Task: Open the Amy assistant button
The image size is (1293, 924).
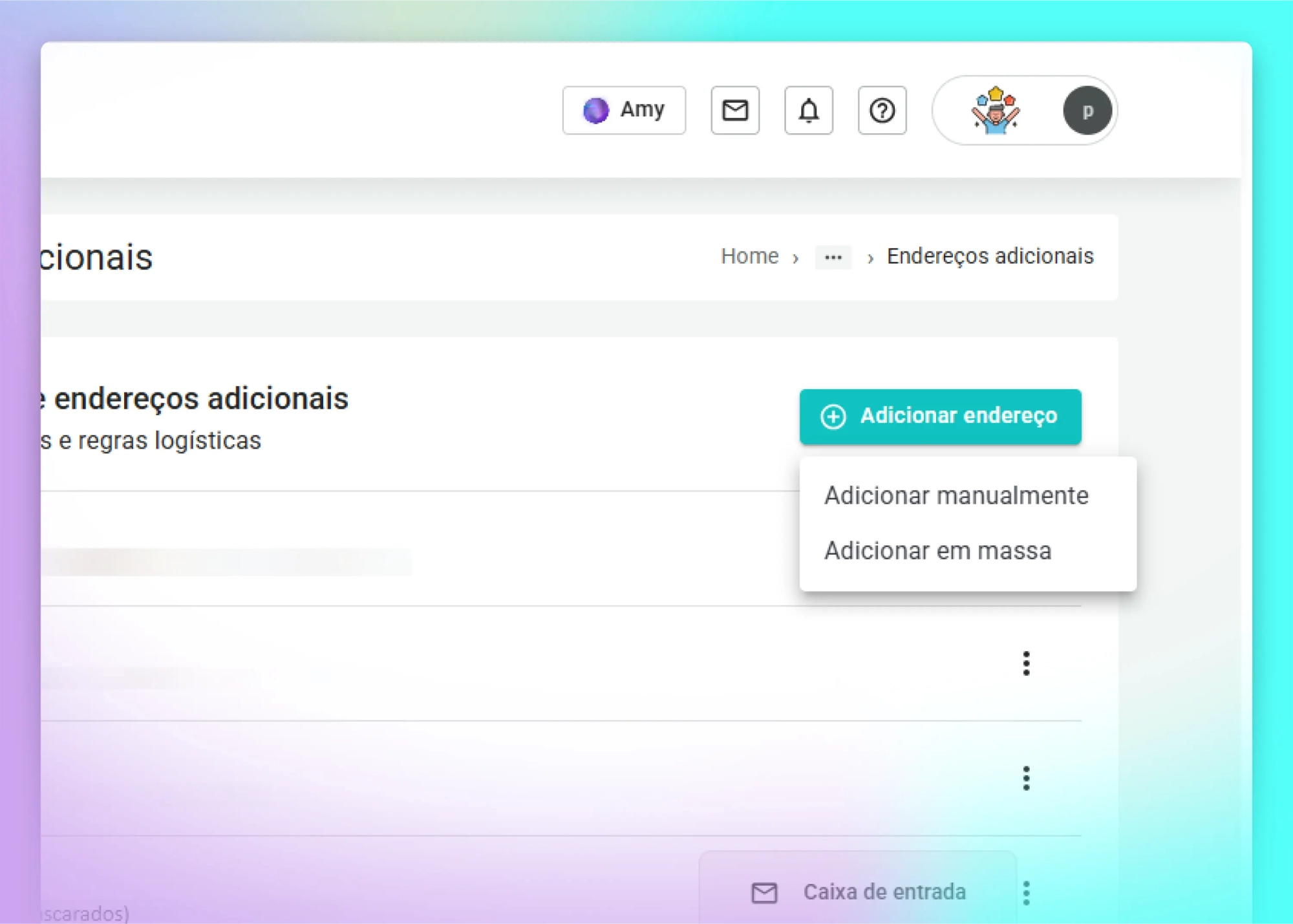Action: click(x=624, y=110)
